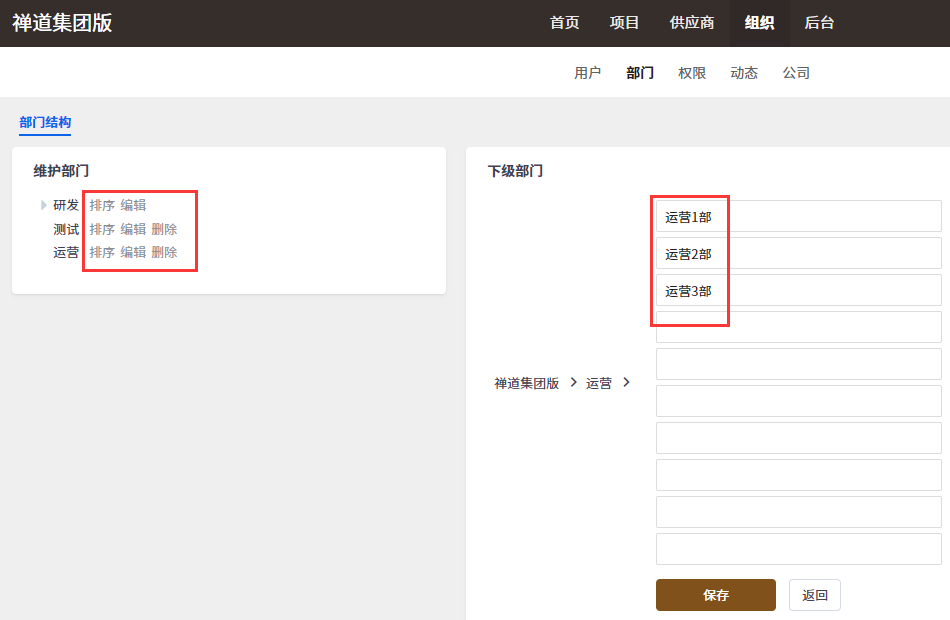Open the 组织 menu

click(x=759, y=23)
